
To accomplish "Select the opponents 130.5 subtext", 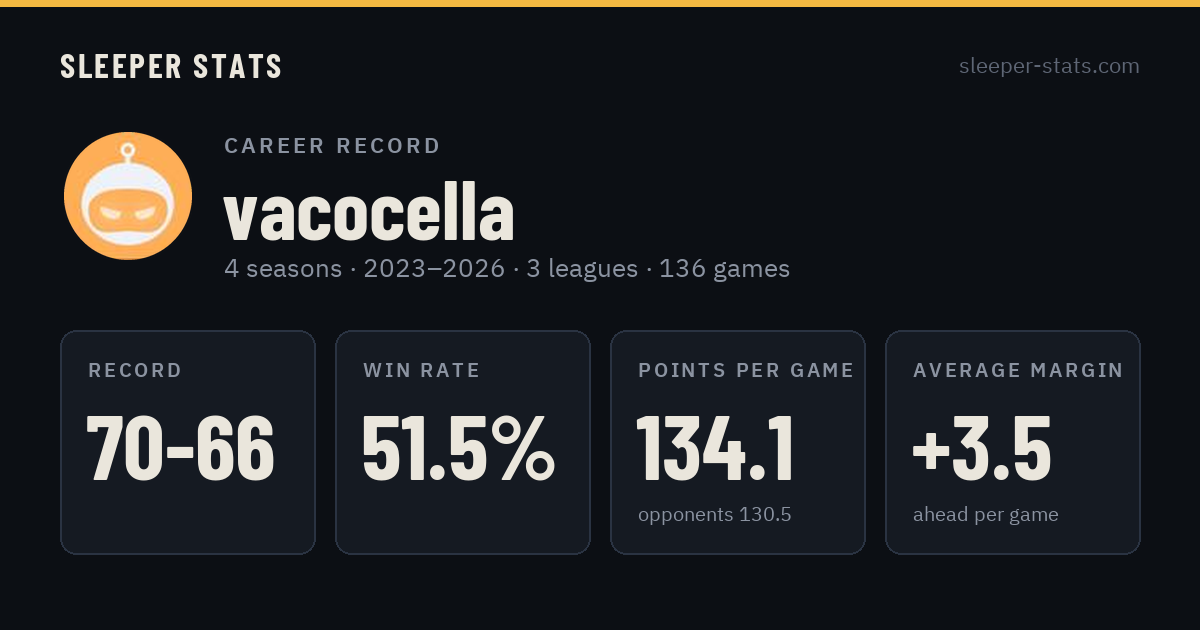I will click(714, 515).
